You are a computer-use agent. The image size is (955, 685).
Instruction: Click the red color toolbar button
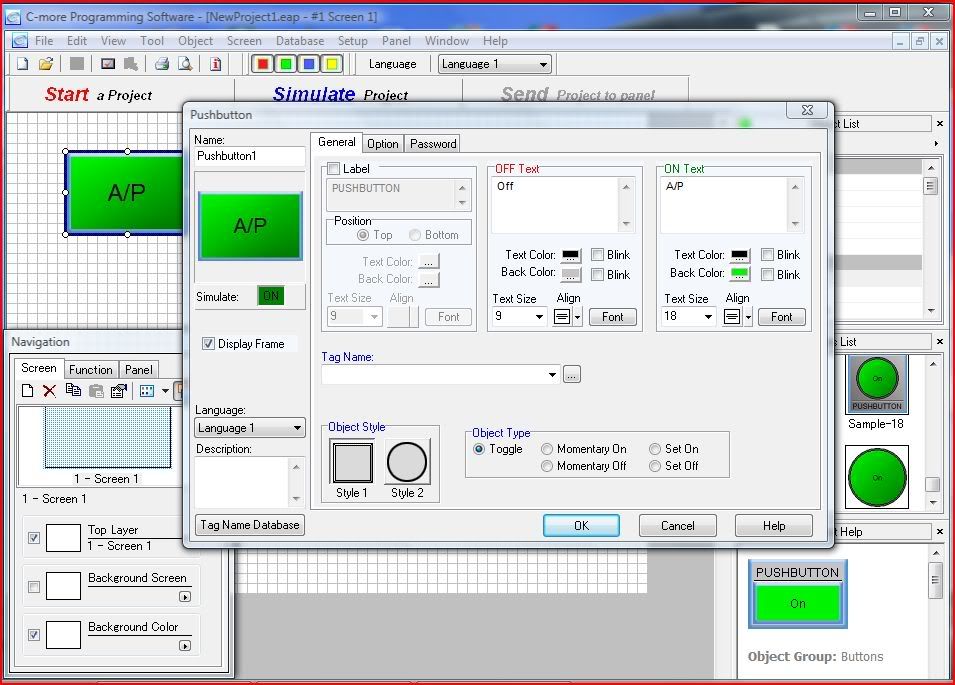[x=263, y=64]
